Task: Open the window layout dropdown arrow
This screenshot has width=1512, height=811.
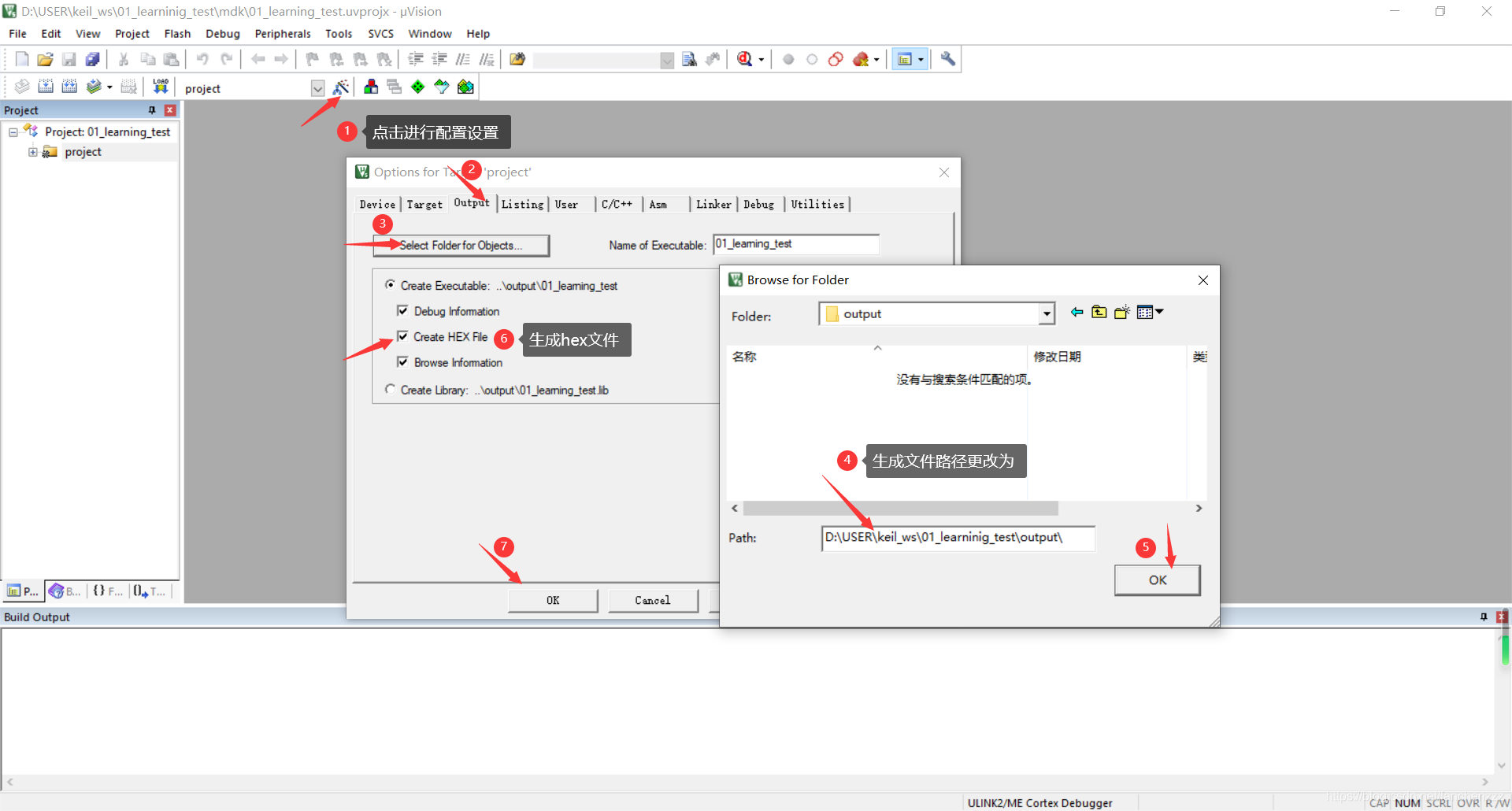Action: tap(921, 60)
